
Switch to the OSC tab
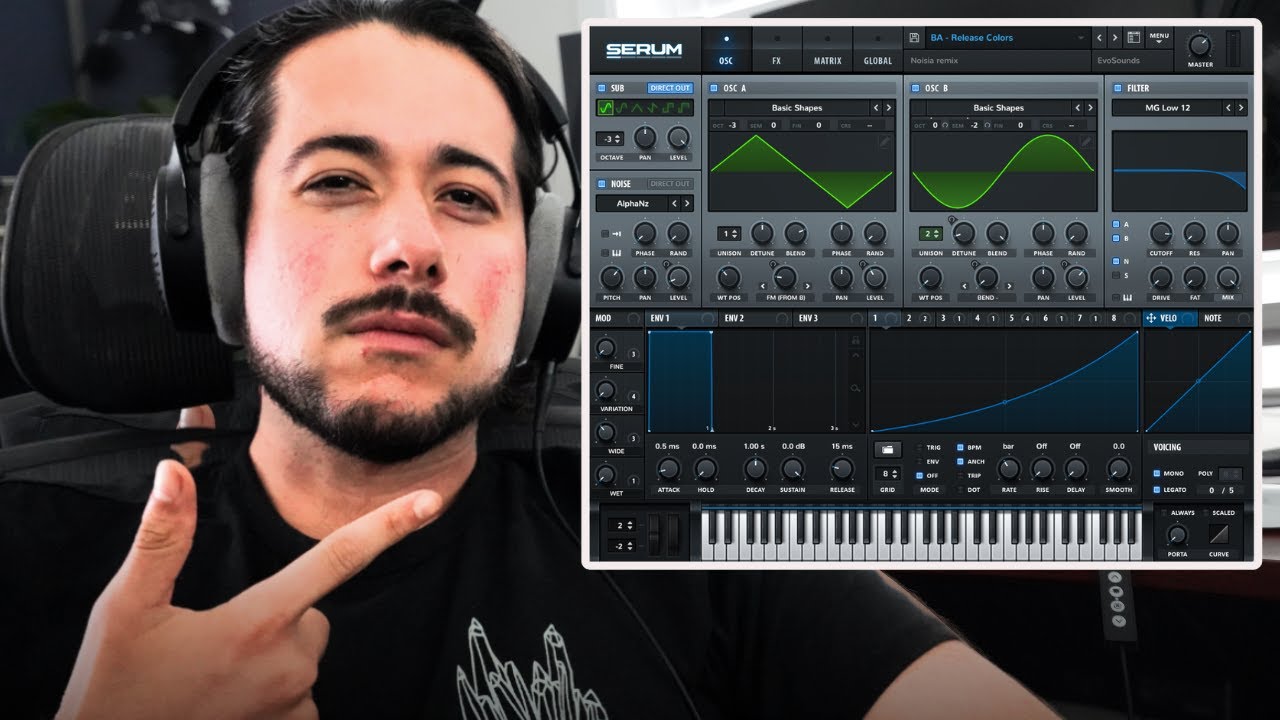point(726,51)
